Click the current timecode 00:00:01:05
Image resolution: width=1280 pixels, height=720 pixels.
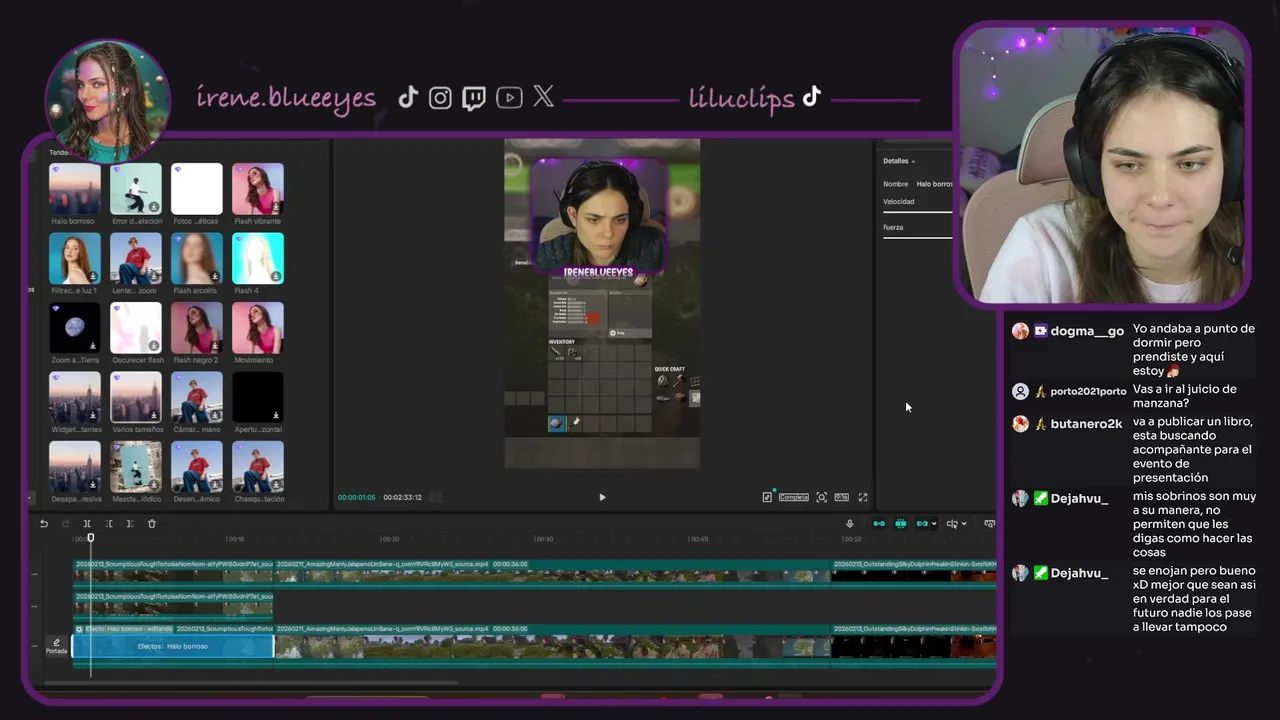356,497
